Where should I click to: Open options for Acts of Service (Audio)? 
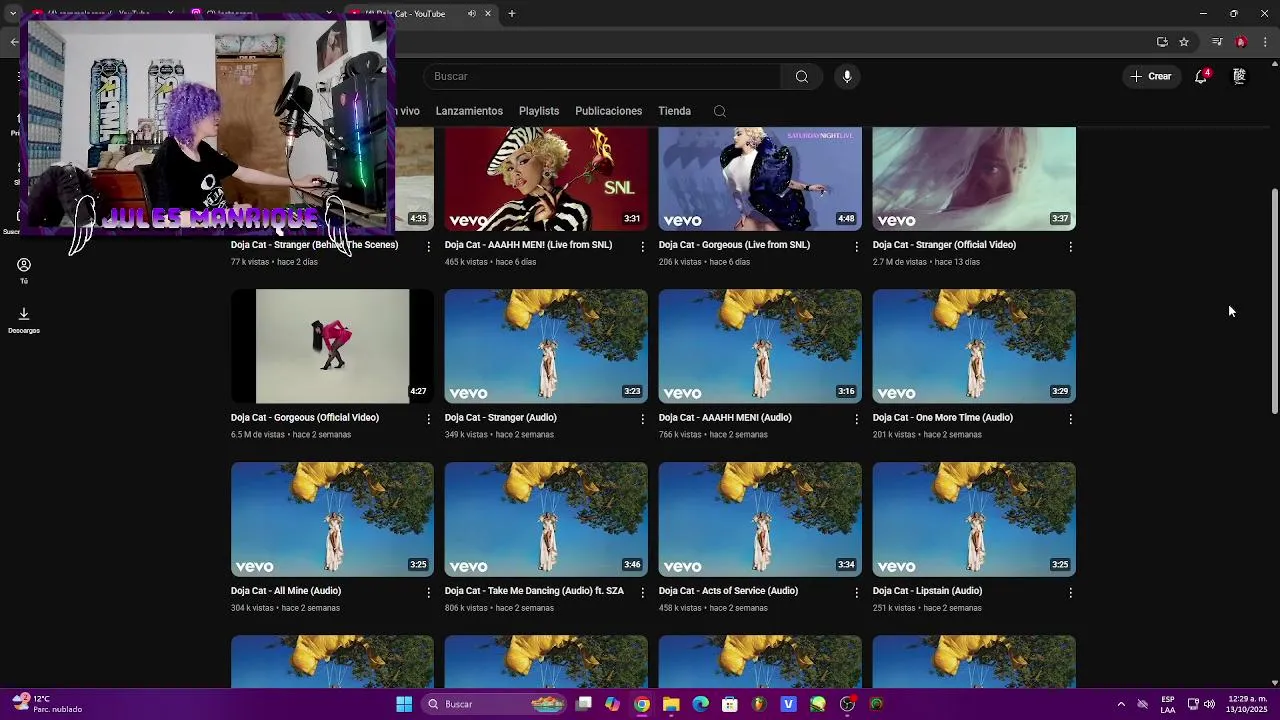(857, 592)
